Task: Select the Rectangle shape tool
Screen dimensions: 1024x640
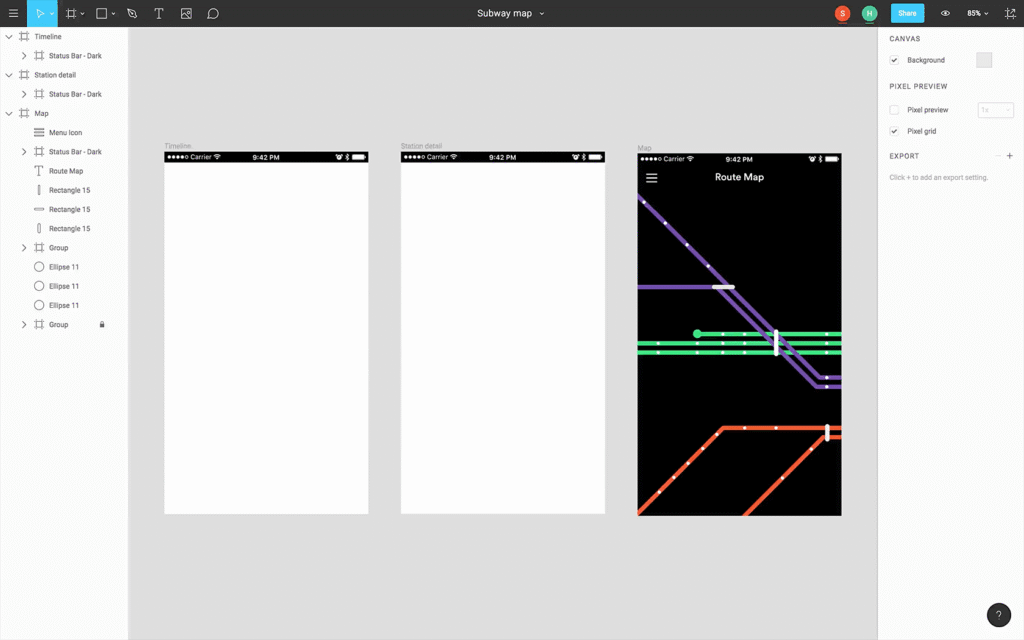Action: [101, 13]
